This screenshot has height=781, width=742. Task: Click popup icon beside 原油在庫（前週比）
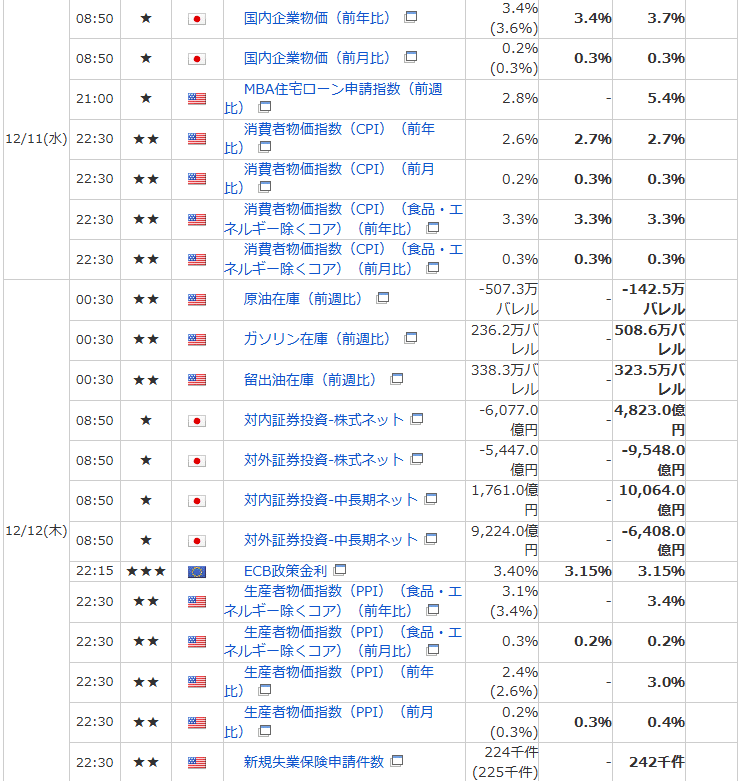pyautogui.click(x=383, y=298)
